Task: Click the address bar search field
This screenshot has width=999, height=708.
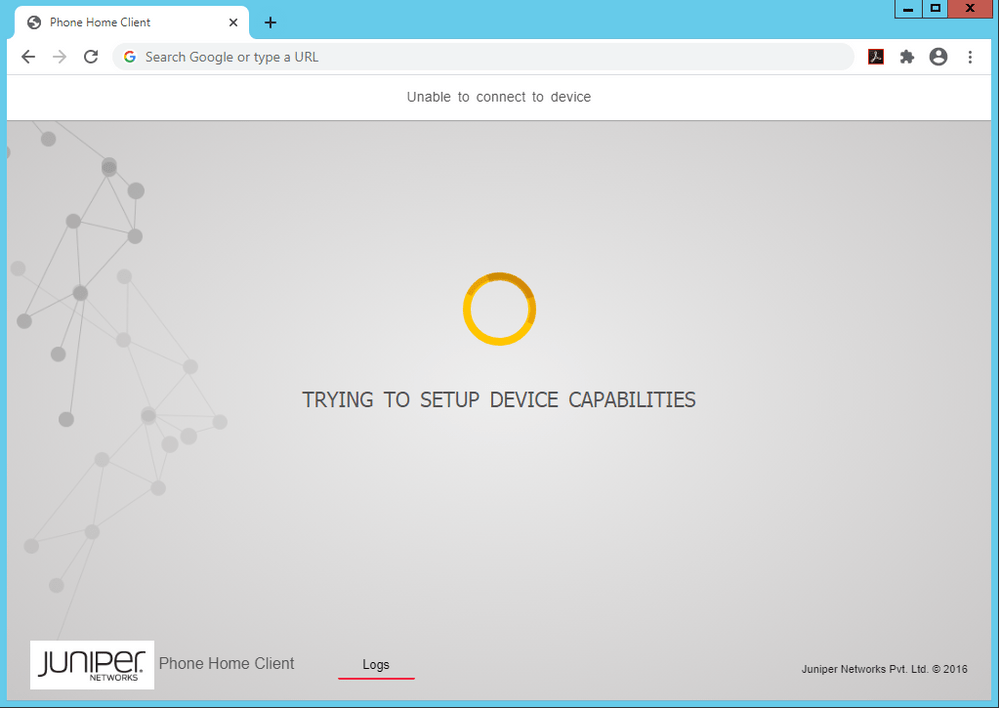Action: click(x=400, y=57)
